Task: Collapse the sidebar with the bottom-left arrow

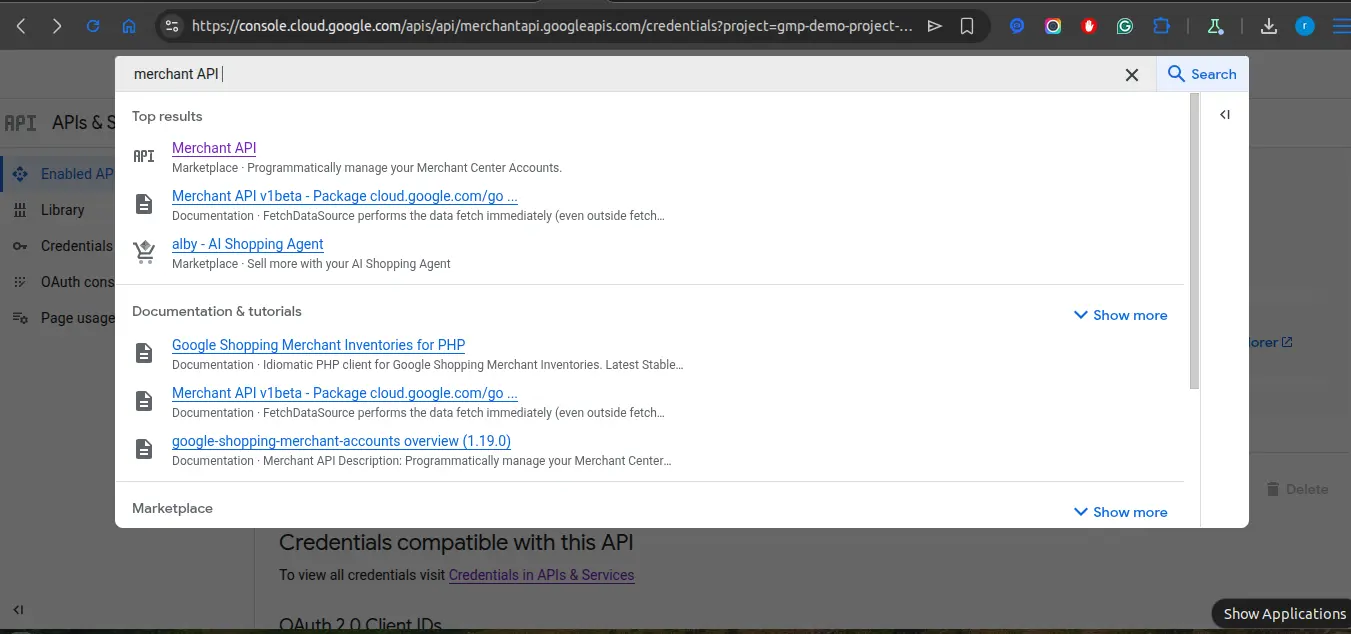Action: click(x=18, y=609)
